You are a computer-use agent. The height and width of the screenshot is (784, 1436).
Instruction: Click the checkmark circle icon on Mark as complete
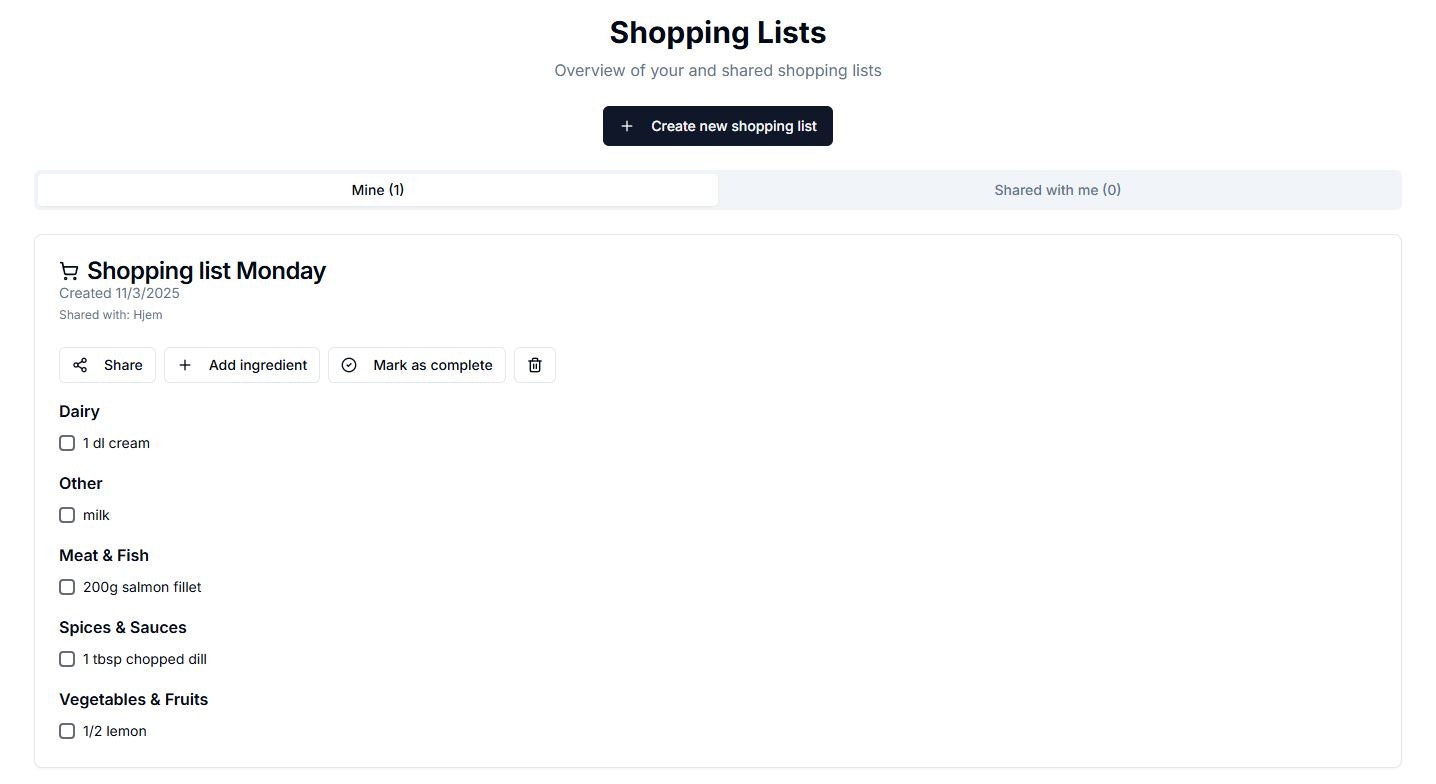348,365
